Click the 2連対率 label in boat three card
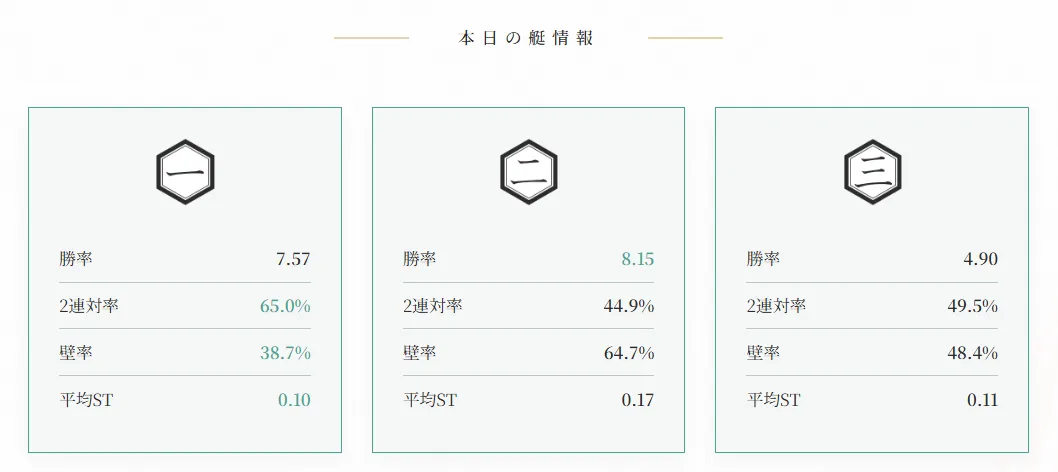The height and width of the screenshot is (472, 1058). click(x=776, y=306)
